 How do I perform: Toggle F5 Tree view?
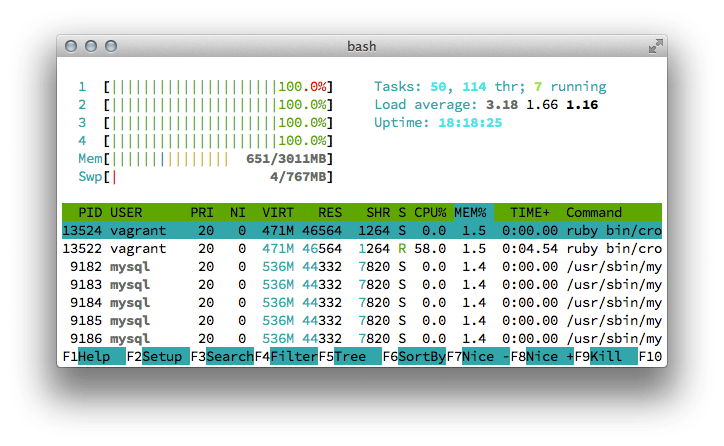(350, 356)
